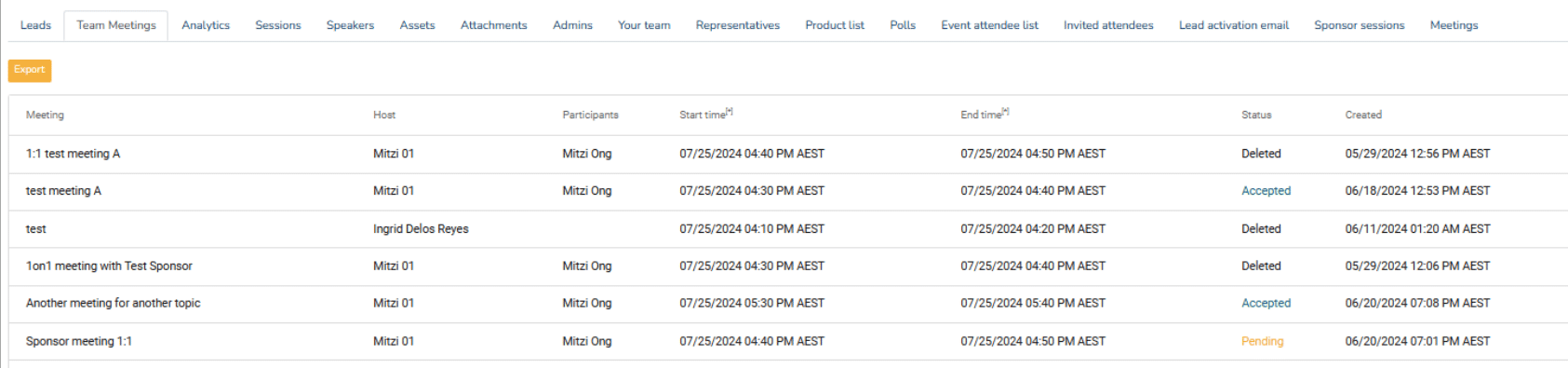Click created date '06/20/2024 07:08 PM AEST'
The image size is (1568, 368).
point(1417,304)
